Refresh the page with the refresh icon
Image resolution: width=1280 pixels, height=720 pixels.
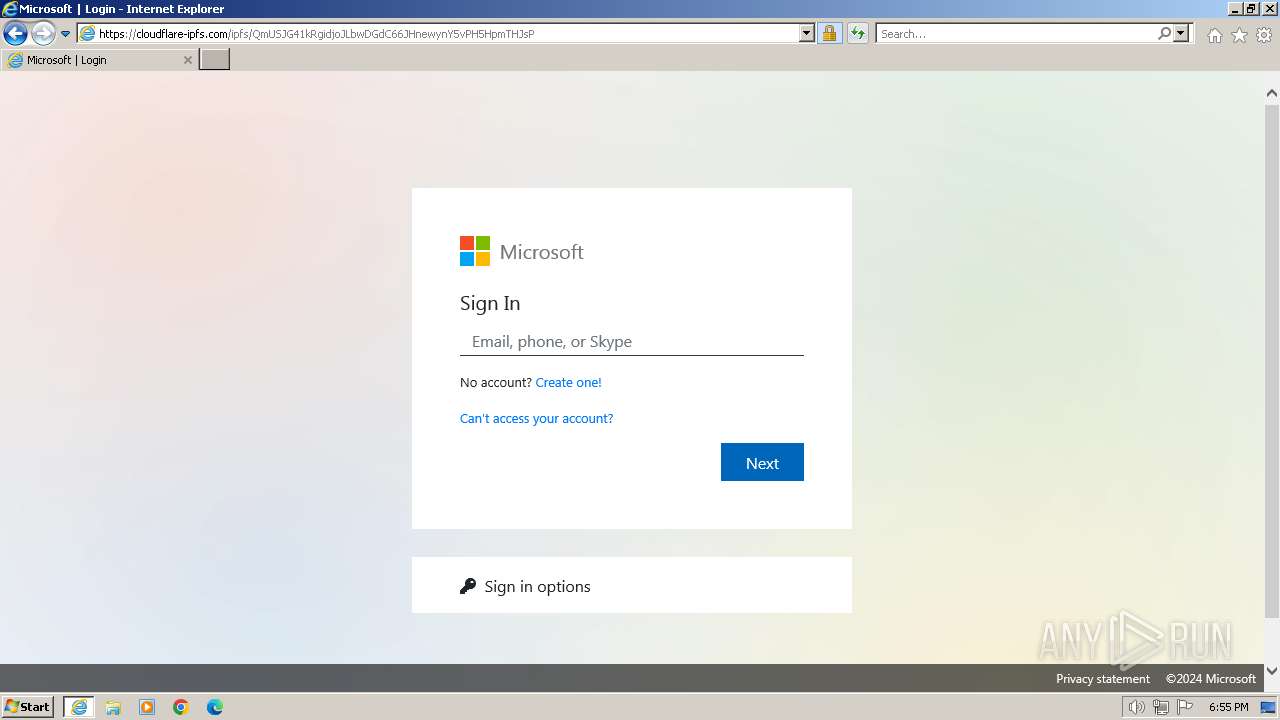pos(857,34)
